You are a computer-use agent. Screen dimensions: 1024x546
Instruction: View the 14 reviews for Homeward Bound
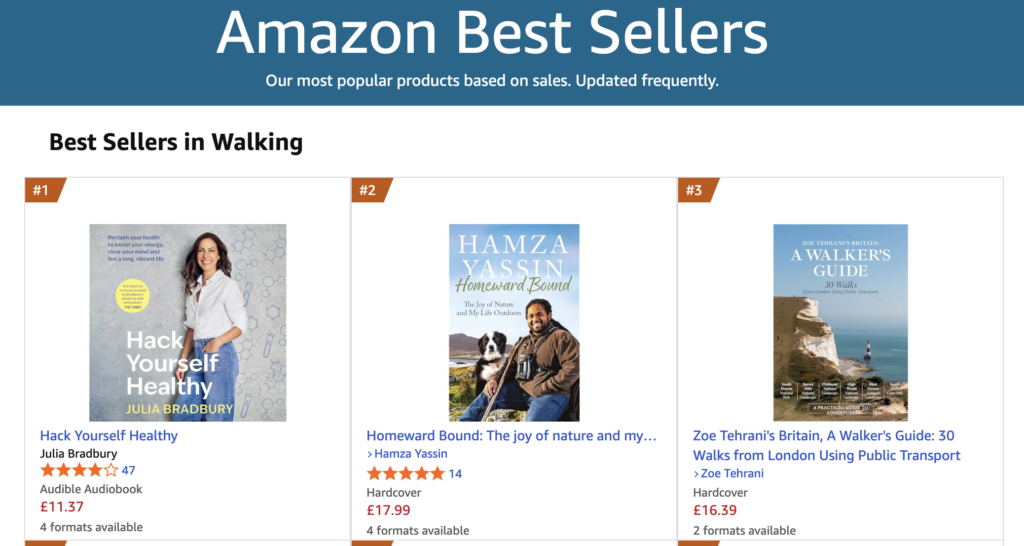(455, 473)
